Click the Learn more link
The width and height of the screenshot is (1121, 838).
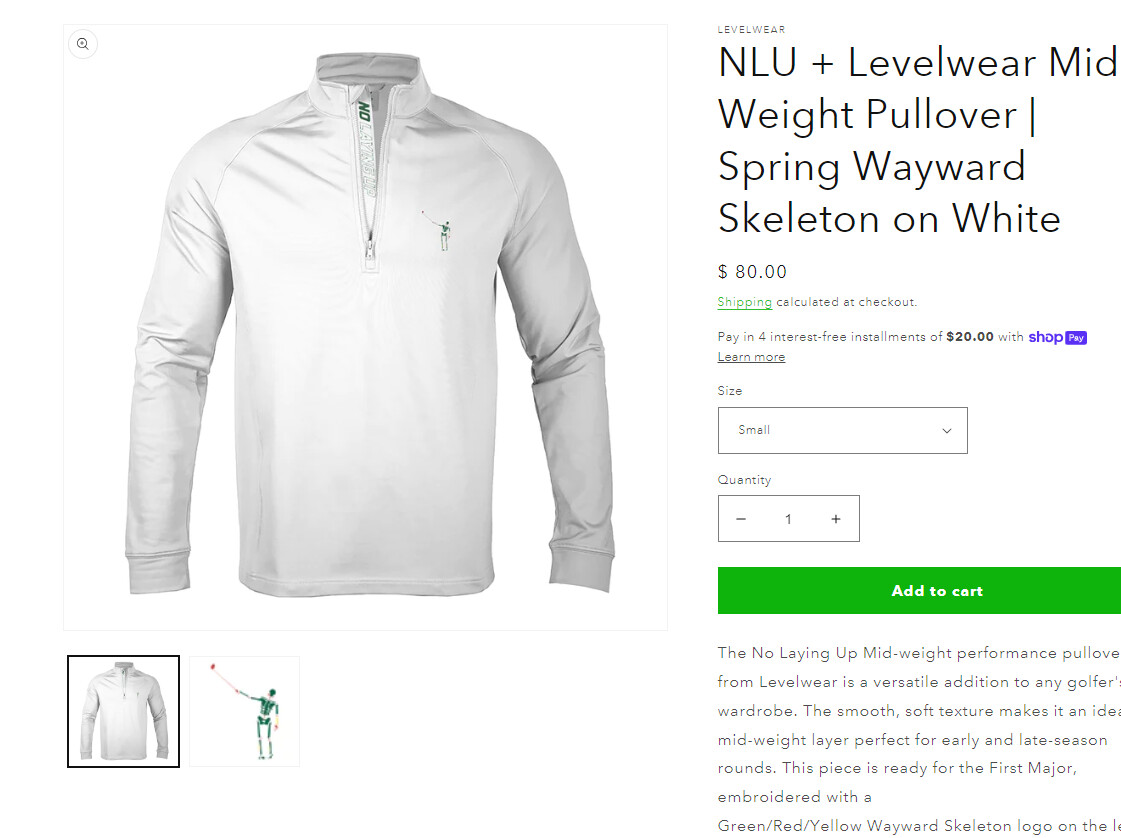pyautogui.click(x=751, y=357)
